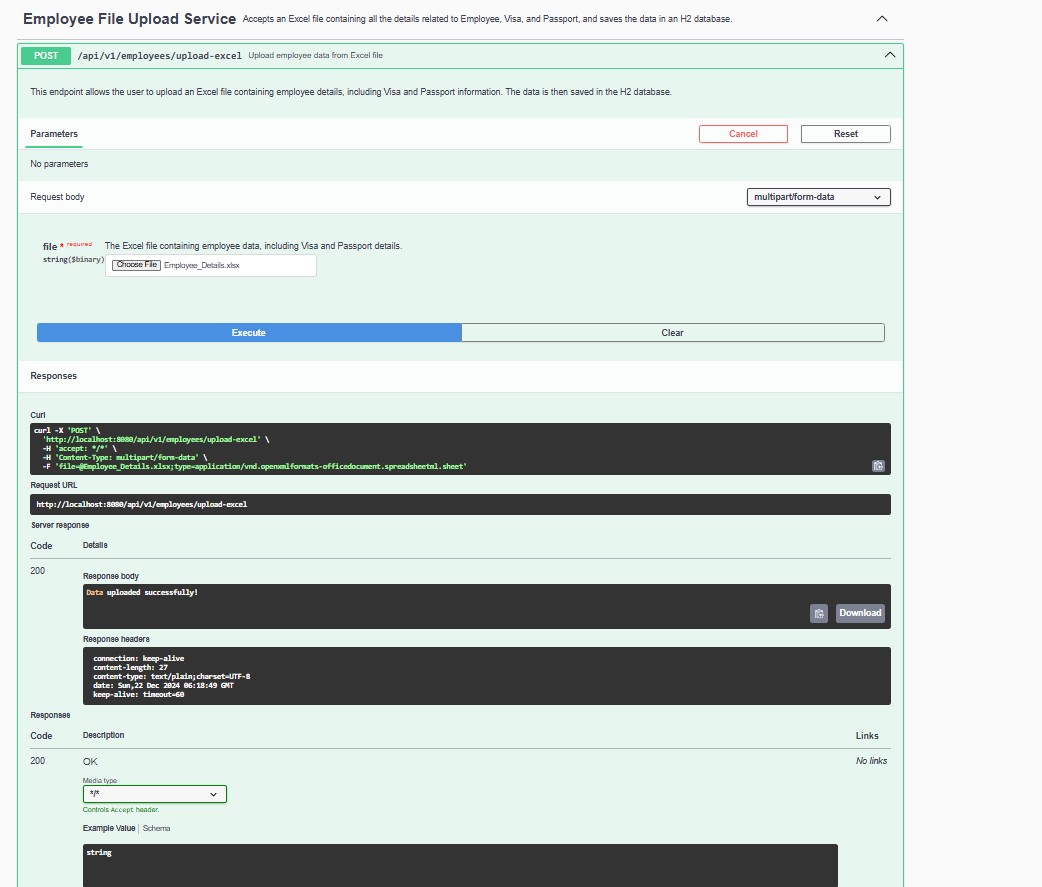Open the Media type dropdown
Viewport: 1042px width, 887px height.
(x=154, y=794)
